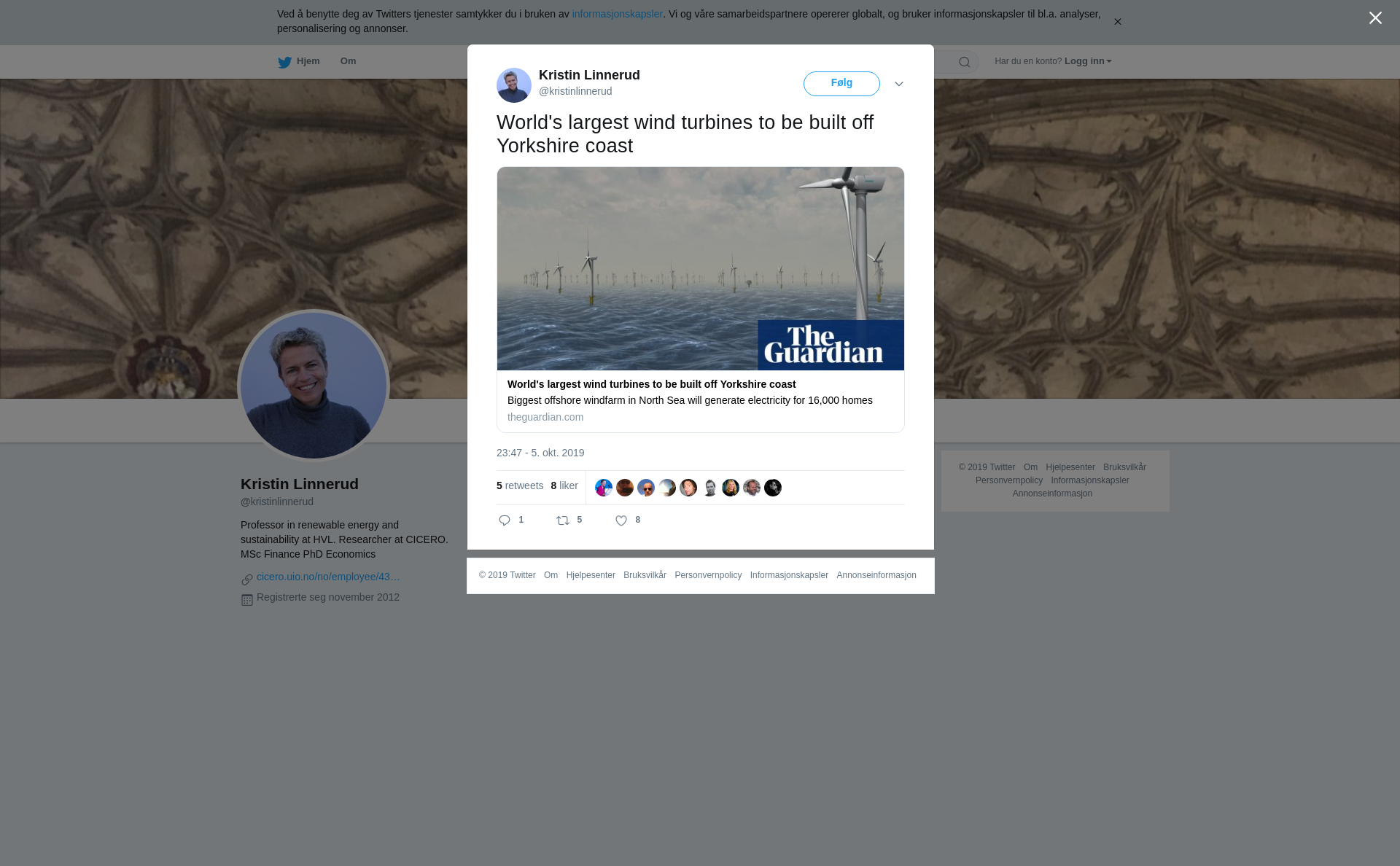1400x866 pixels.
Task: Open the Guardian wind farm image
Action: (701, 268)
